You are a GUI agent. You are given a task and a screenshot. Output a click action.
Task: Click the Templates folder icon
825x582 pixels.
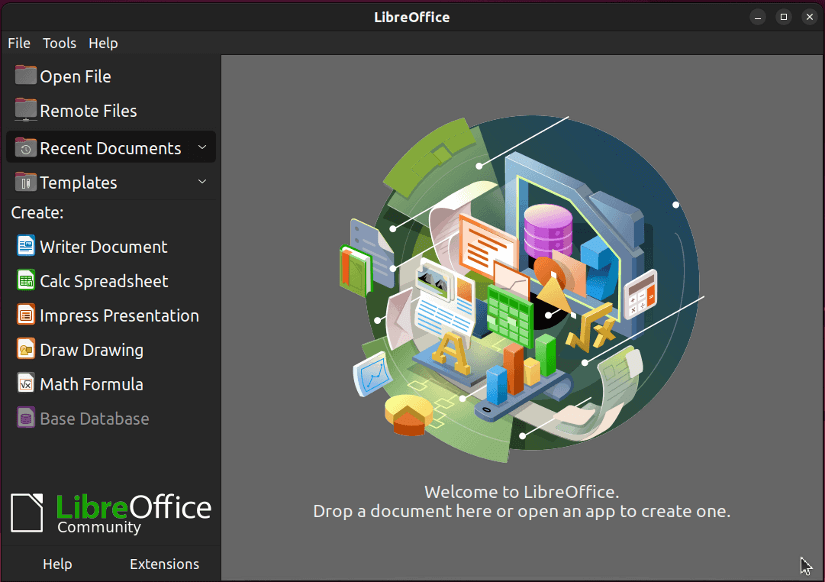25,182
